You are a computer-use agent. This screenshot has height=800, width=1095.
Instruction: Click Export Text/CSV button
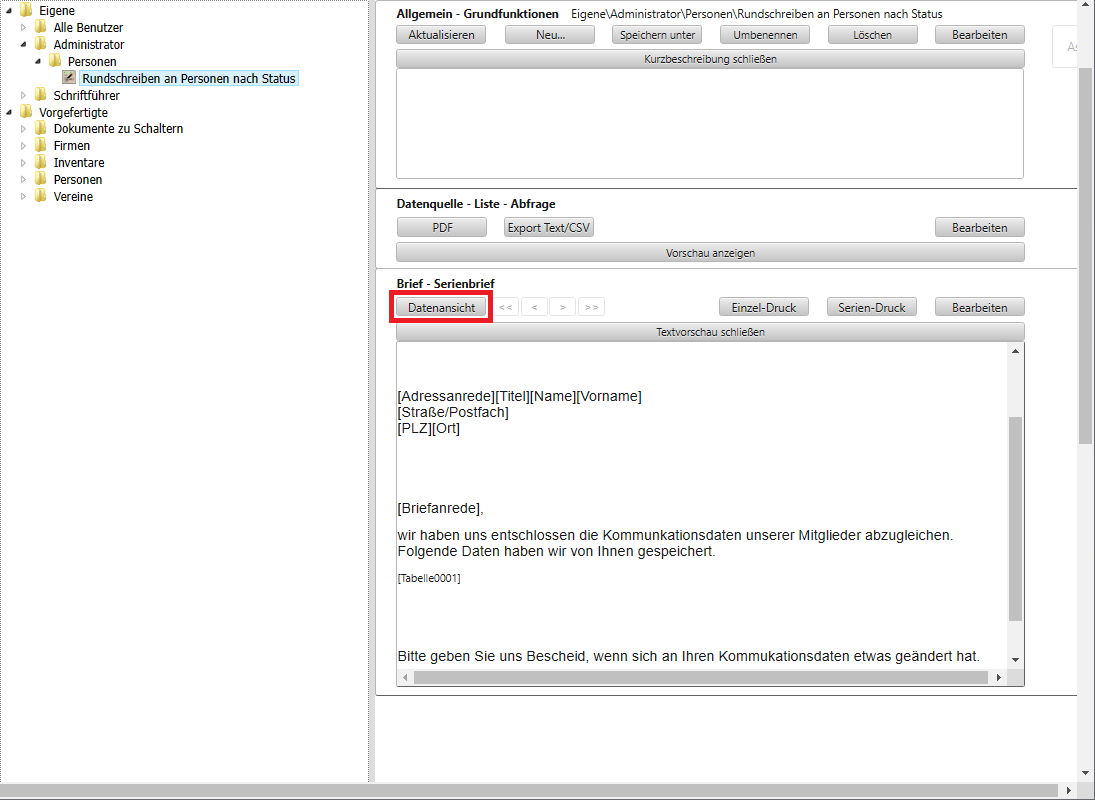pyautogui.click(x=549, y=228)
